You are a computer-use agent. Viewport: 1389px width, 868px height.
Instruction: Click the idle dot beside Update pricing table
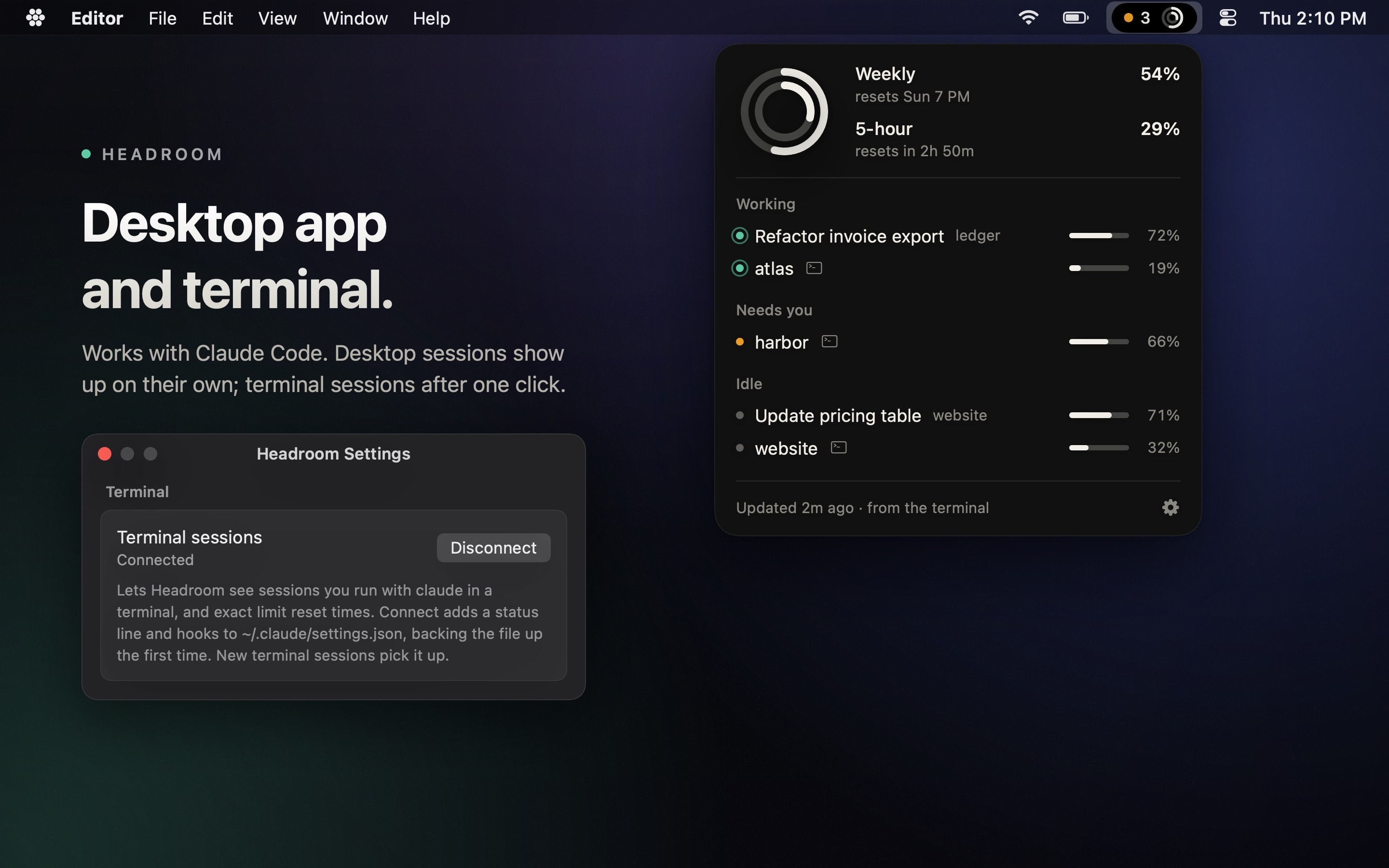(740, 415)
